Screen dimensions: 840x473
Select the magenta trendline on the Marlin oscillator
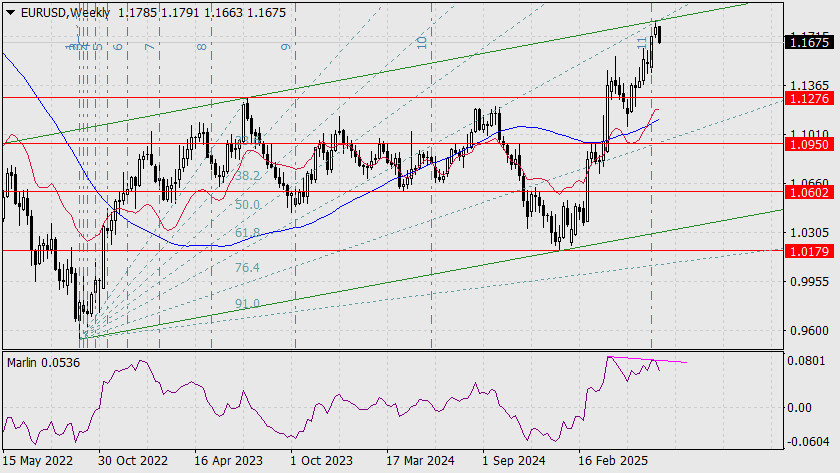647,359
